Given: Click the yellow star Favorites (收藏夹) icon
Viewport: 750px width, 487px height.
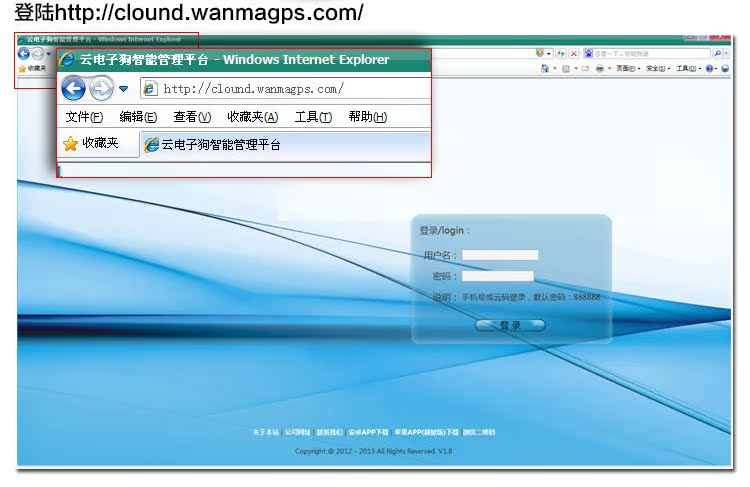Looking at the screenshot, I should point(70,144).
